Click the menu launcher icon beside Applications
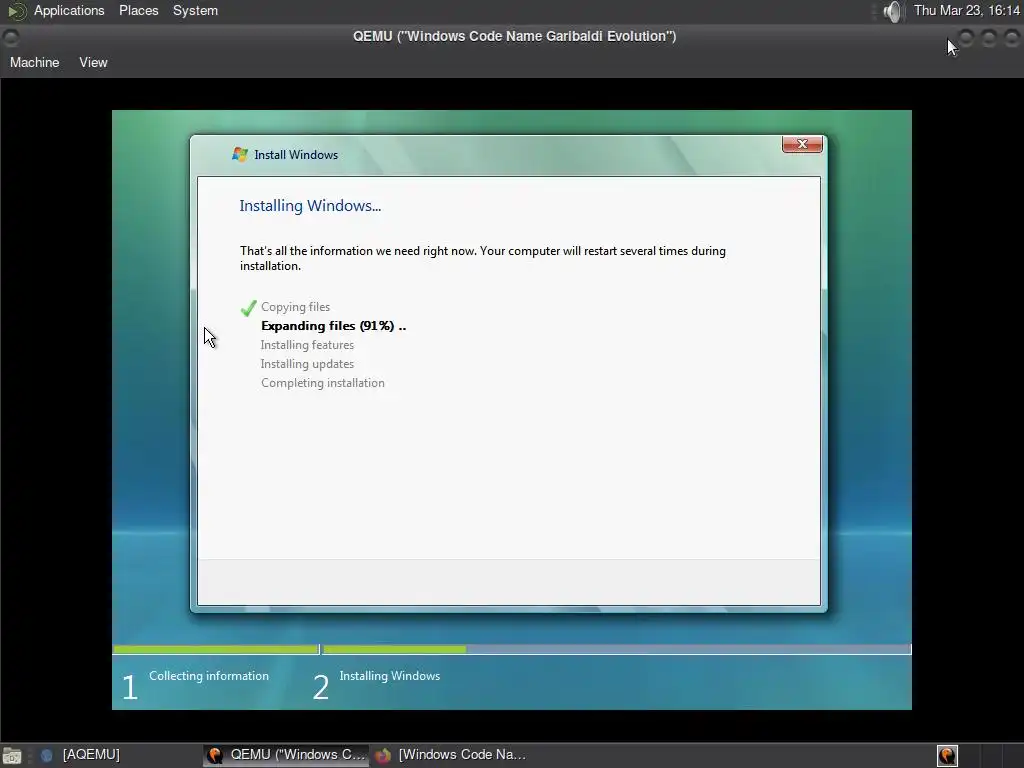The width and height of the screenshot is (1024, 768). (x=16, y=11)
